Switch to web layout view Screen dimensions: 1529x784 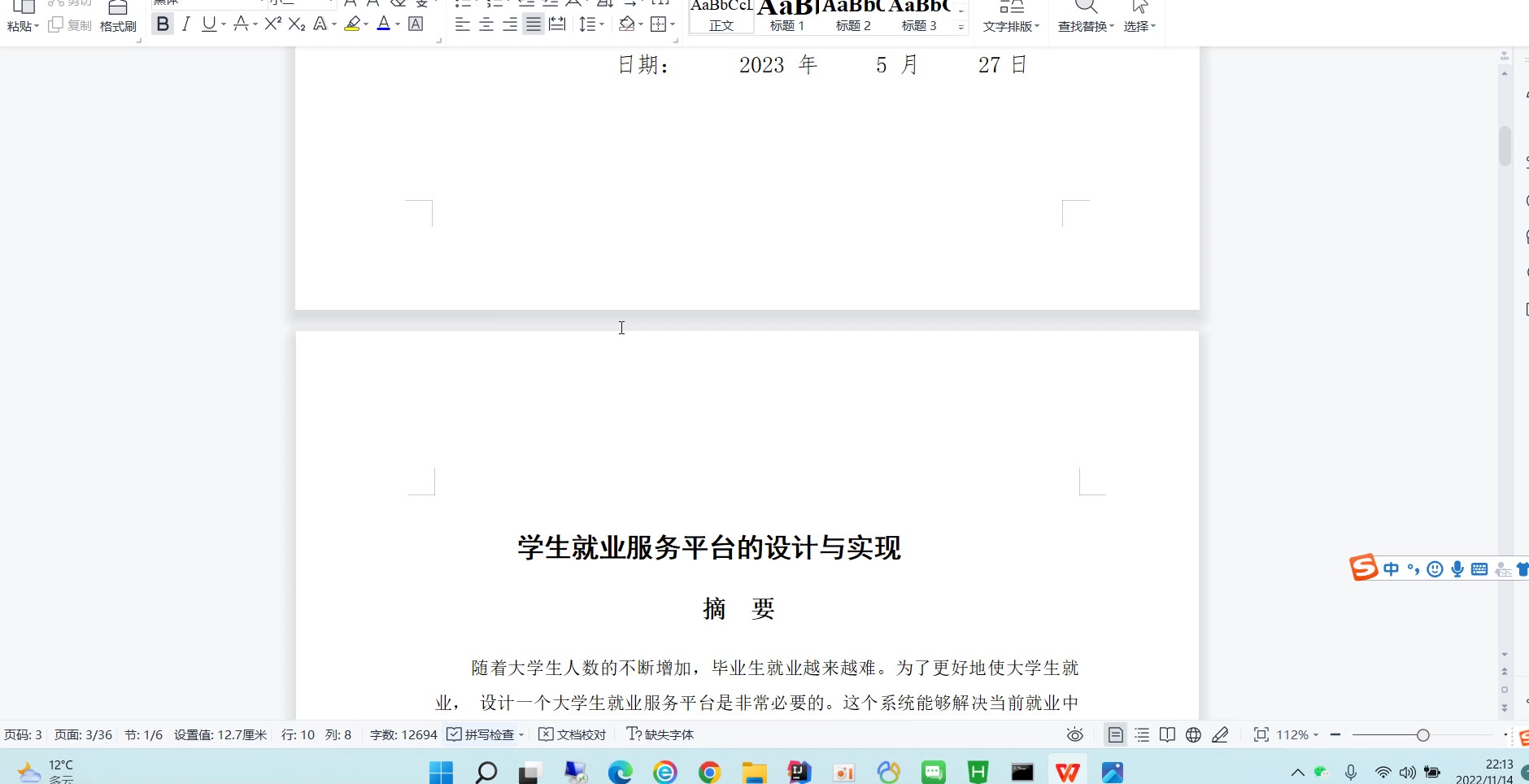coord(1193,735)
